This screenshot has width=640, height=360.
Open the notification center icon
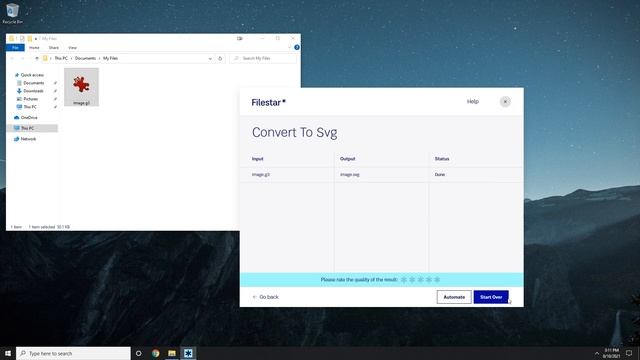click(x=629, y=353)
